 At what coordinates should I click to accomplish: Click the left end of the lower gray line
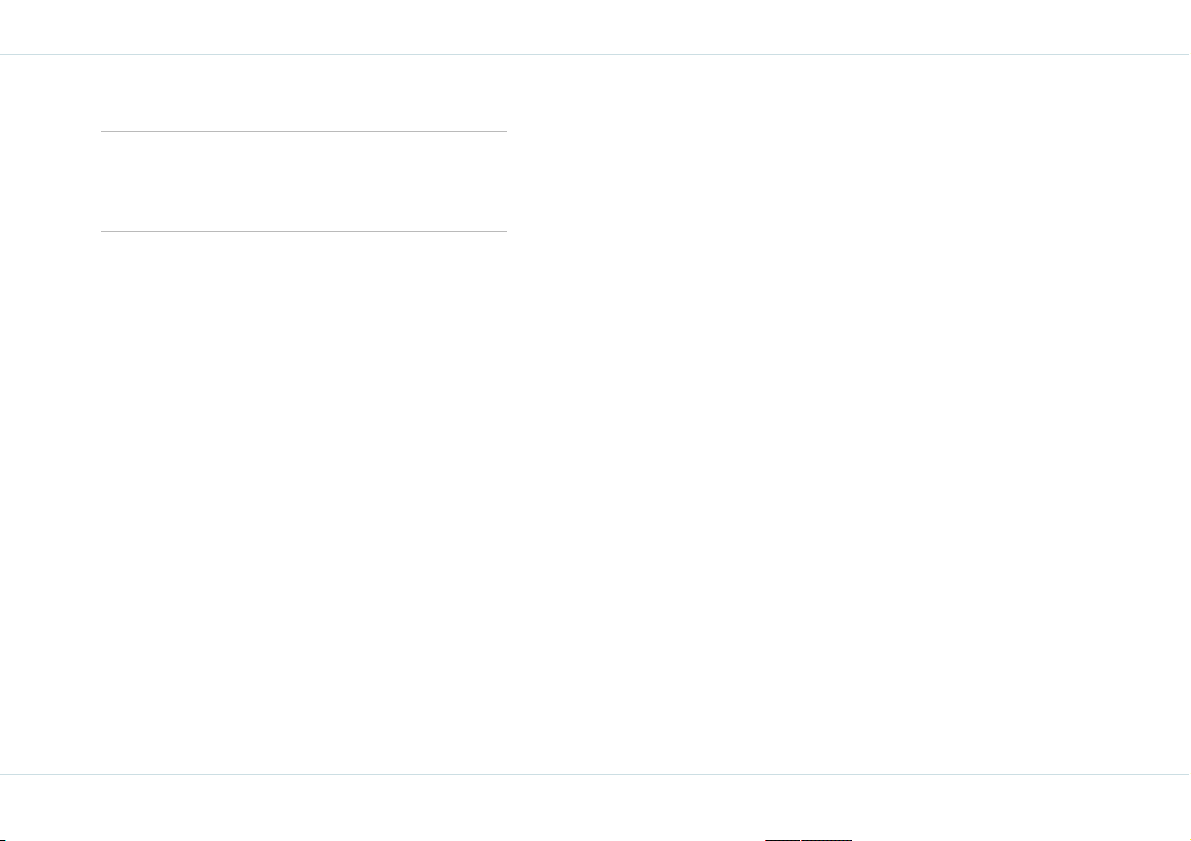(103, 231)
